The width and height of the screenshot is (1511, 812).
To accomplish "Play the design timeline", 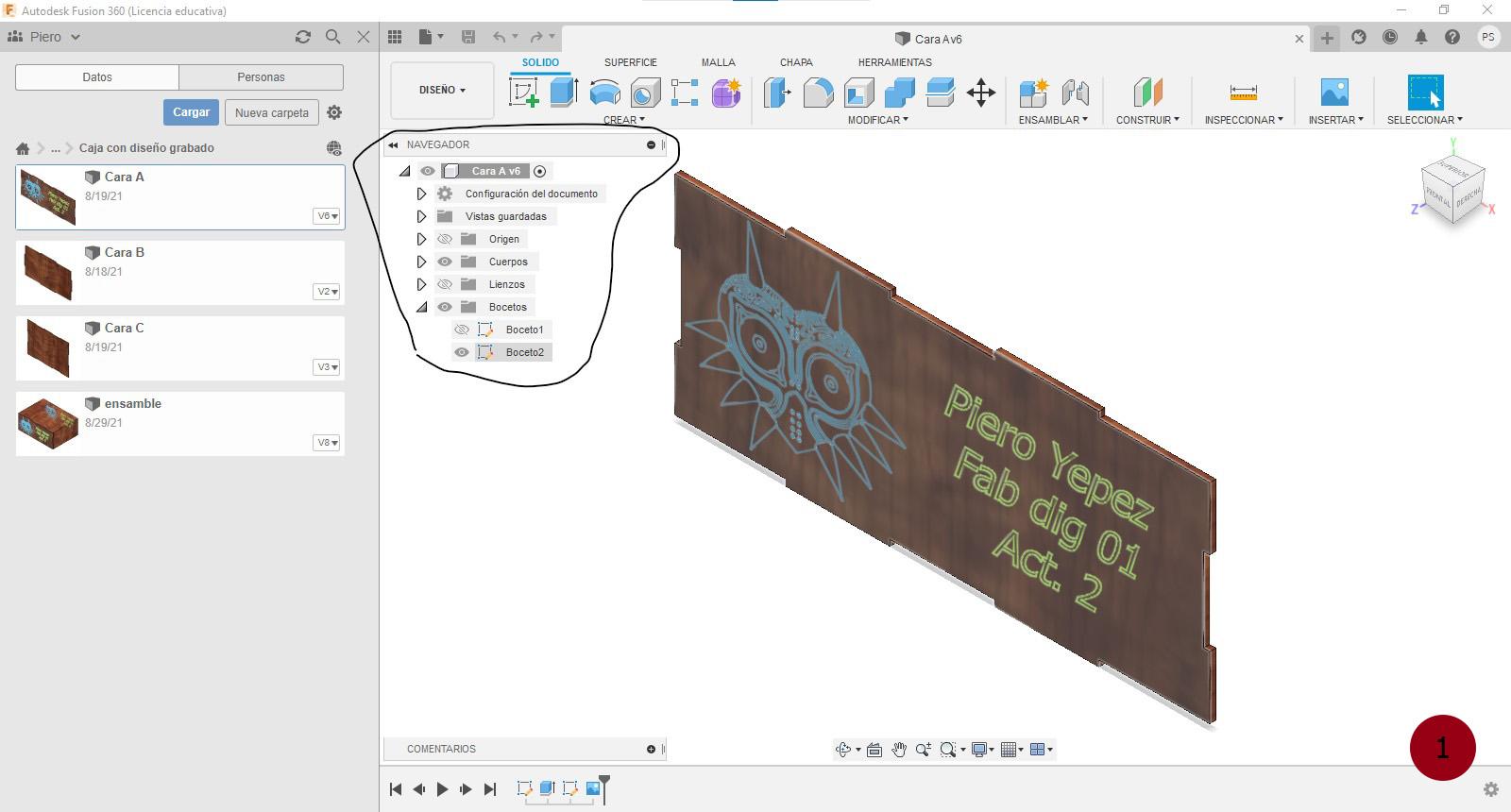I will 442,789.
